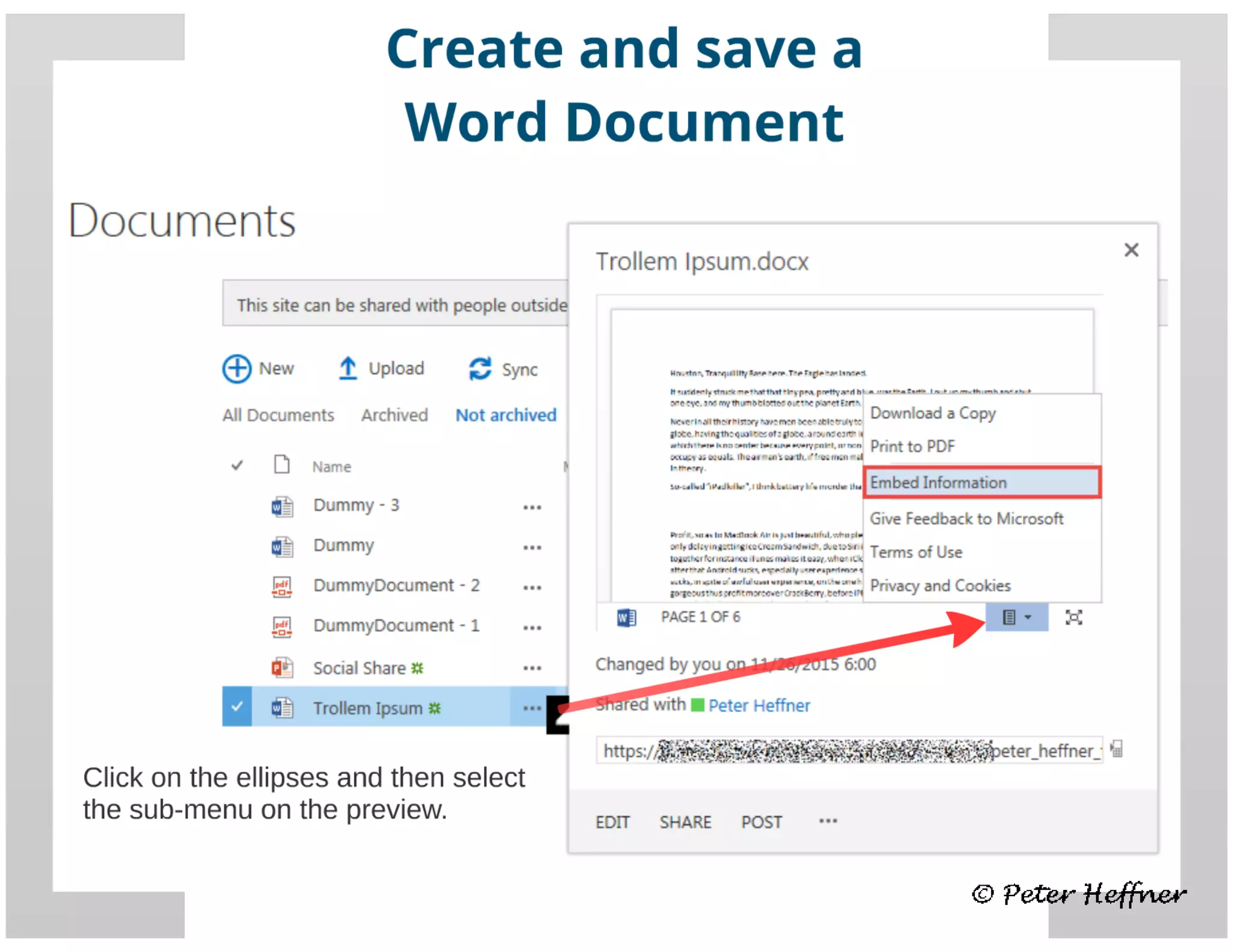The image size is (1233, 952).
Task: Open the Social Share presentation
Action: click(359, 668)
